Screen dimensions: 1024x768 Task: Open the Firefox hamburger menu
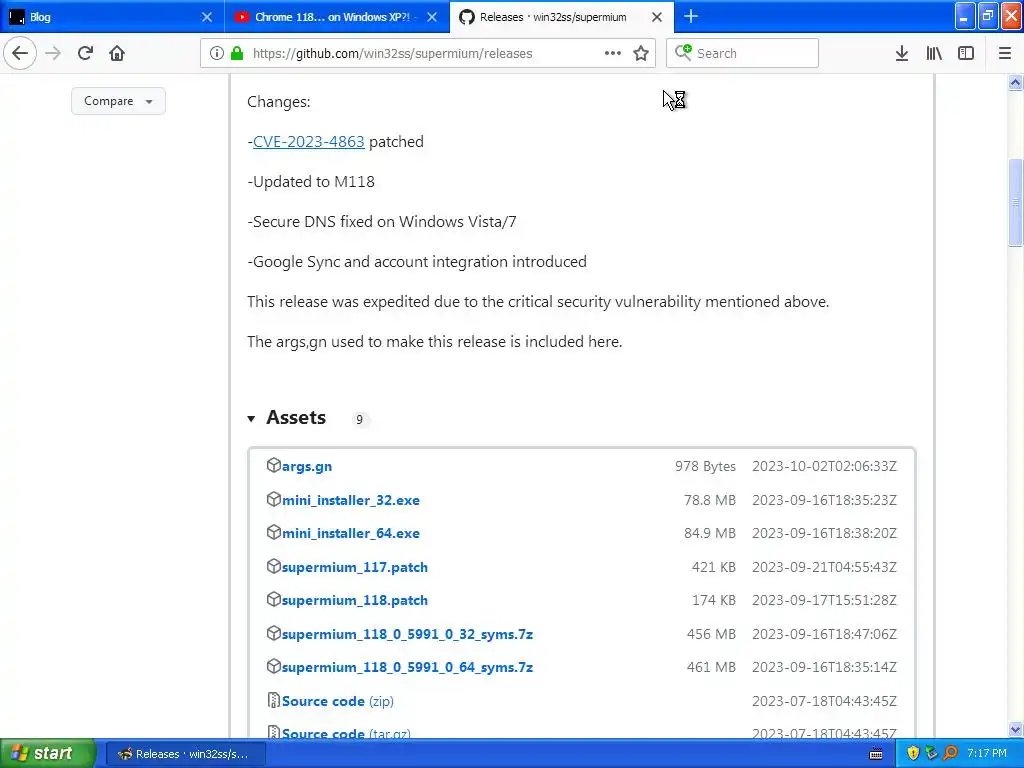[1005, 53]
